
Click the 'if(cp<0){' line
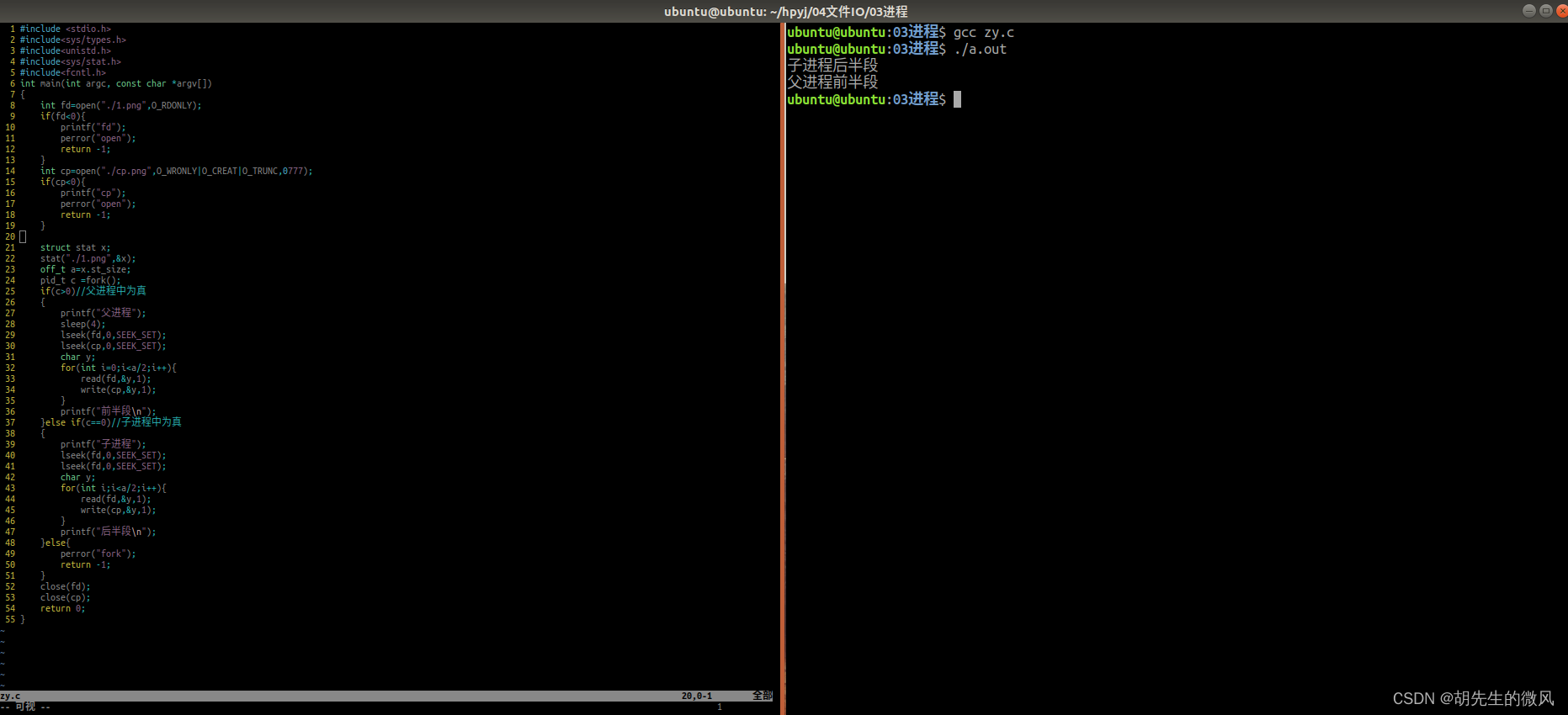[63, 182]
